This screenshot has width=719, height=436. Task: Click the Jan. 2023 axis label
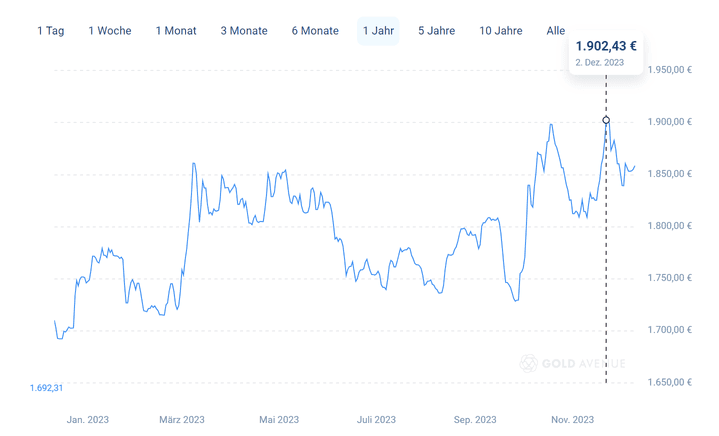(86, 420)
